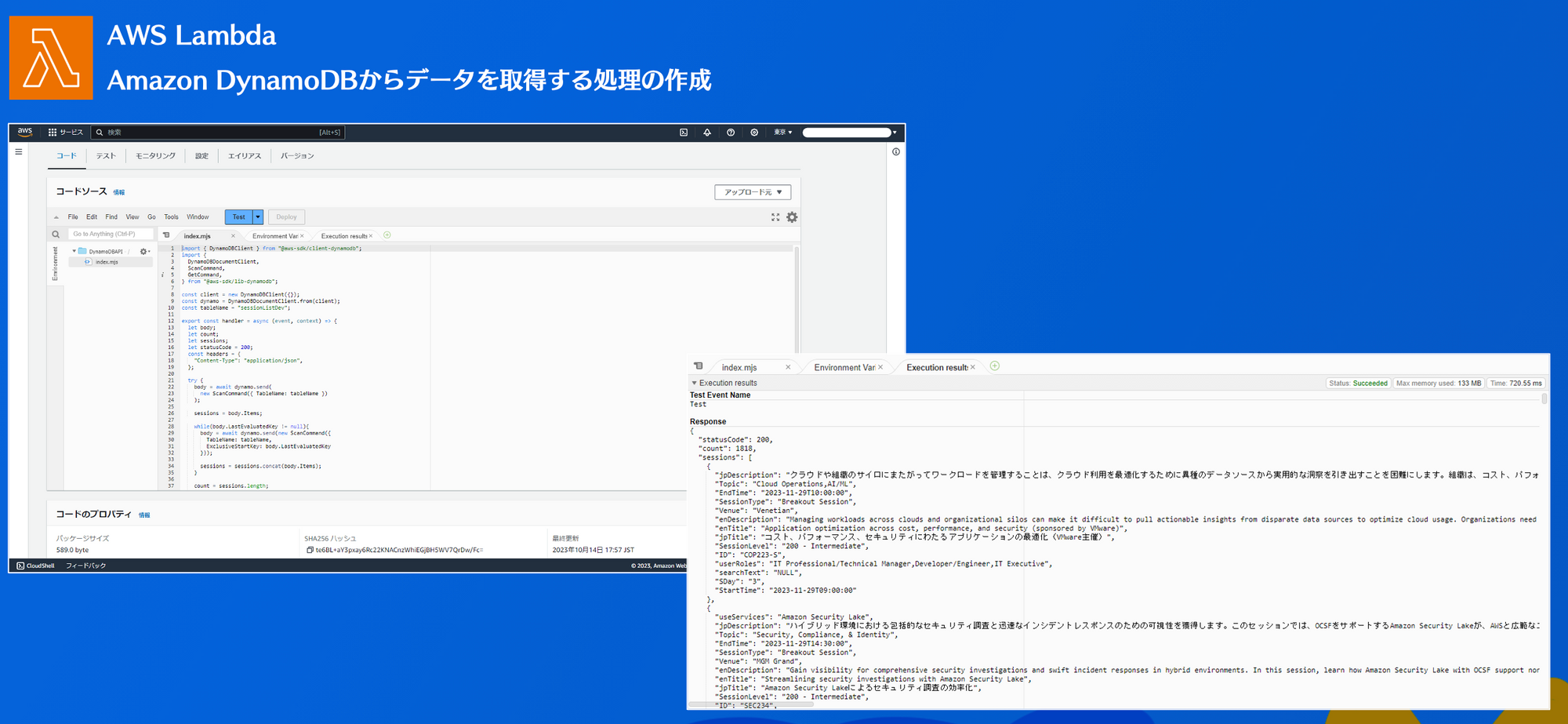Close the Execution results tab in results panel

pyautogui.click(x=973, y=367)
